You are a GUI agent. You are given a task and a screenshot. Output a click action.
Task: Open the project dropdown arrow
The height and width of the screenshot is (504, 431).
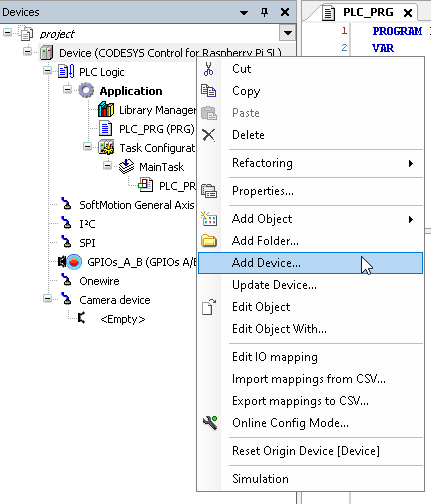coord(288,33)
